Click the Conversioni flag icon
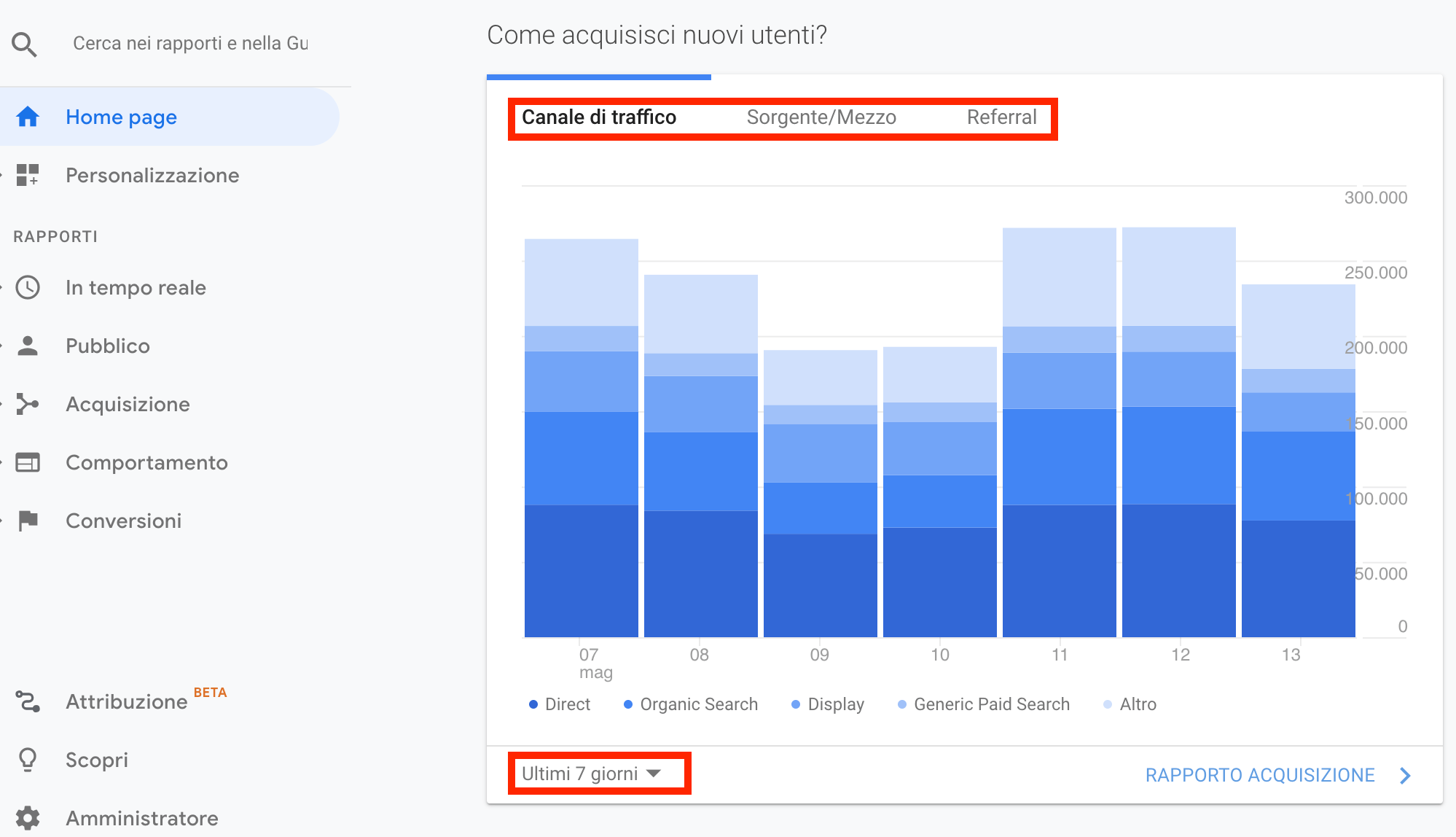1456x837 pixels. coord(28,521)
